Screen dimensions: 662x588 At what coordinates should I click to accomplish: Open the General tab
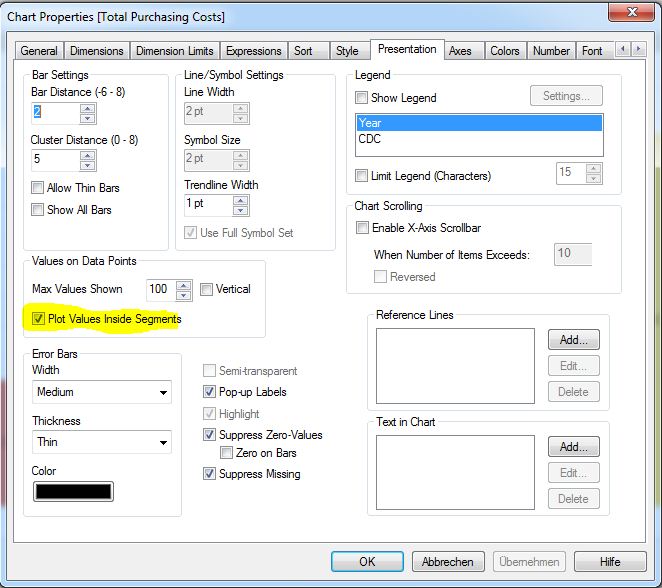pos(39,51)
